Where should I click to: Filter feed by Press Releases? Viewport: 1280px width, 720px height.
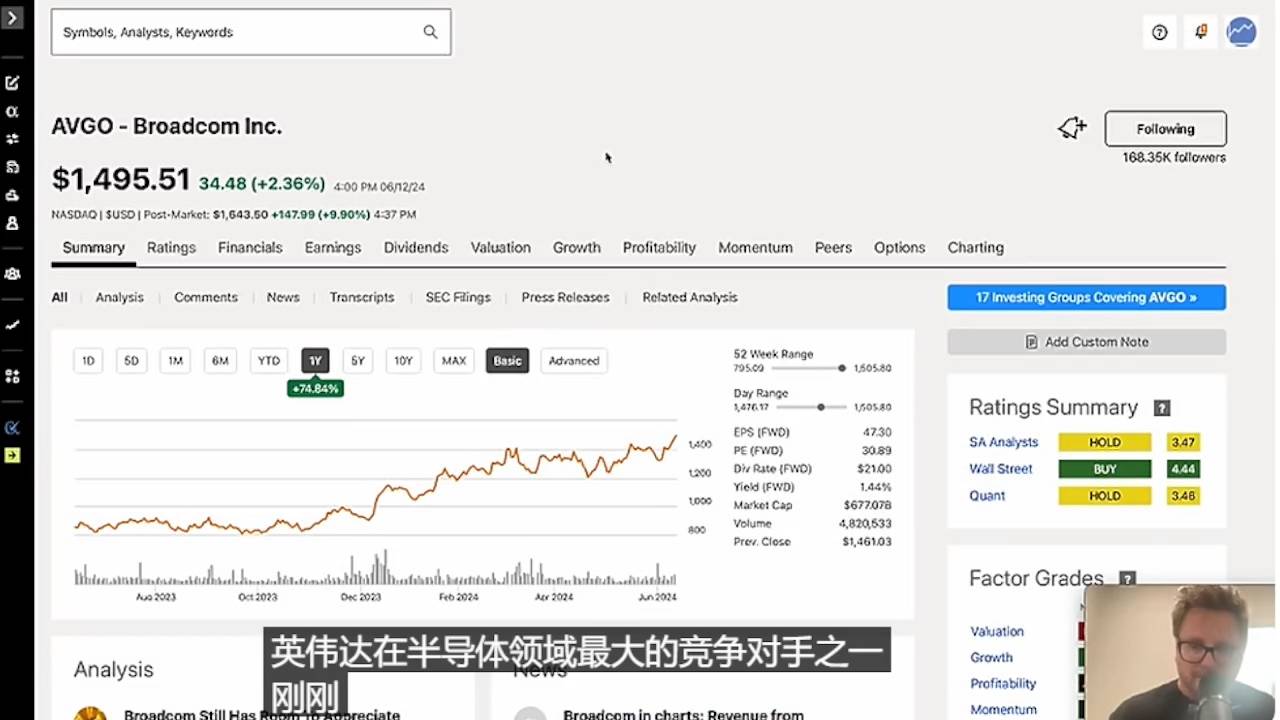pyautogui.click(x=565, y=297)
